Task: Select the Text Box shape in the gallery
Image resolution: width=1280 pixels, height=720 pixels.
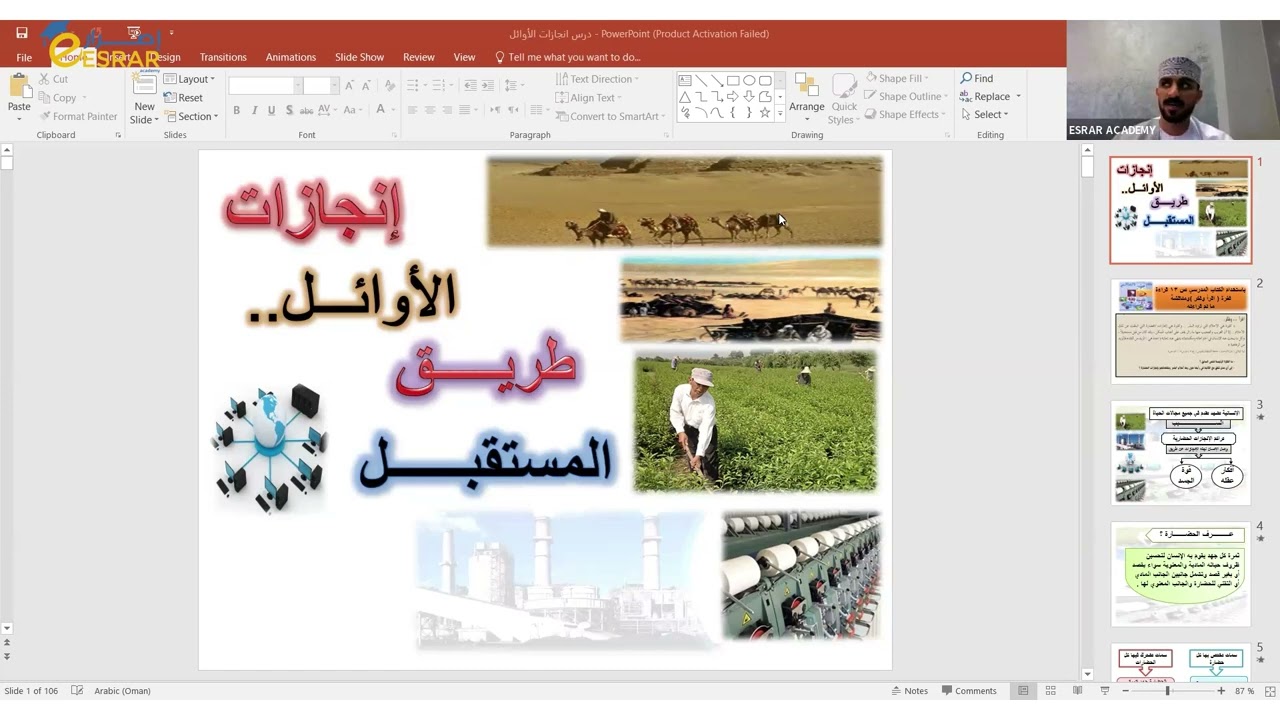Action: pyautogui.click(x=685, y=81)
